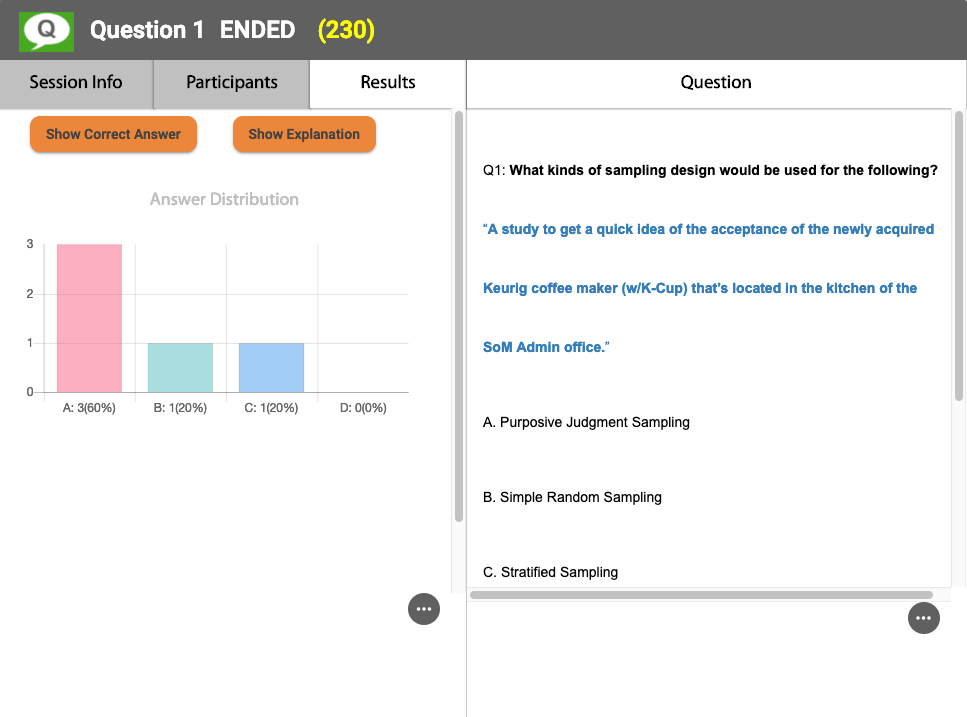
Task: Click the Answer Distribution chart title
Action: tap(224, 199)
